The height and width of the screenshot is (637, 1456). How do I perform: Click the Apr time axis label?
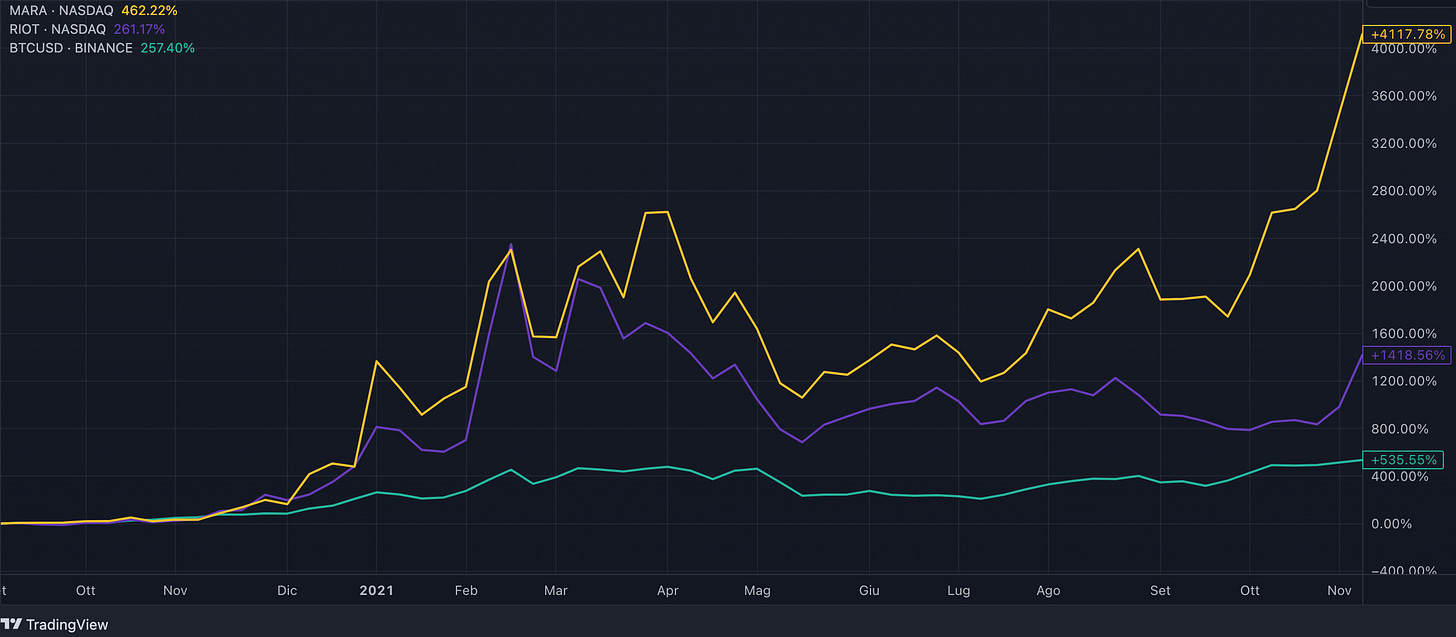668,591
